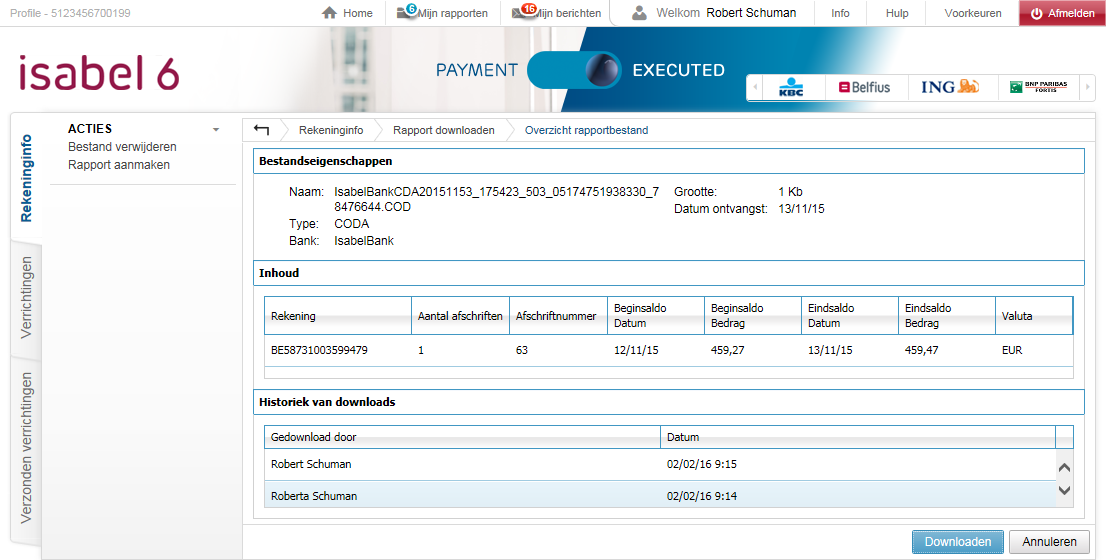Click the Home house icon
Viewport: 1106px width, 560px height.
330,13
